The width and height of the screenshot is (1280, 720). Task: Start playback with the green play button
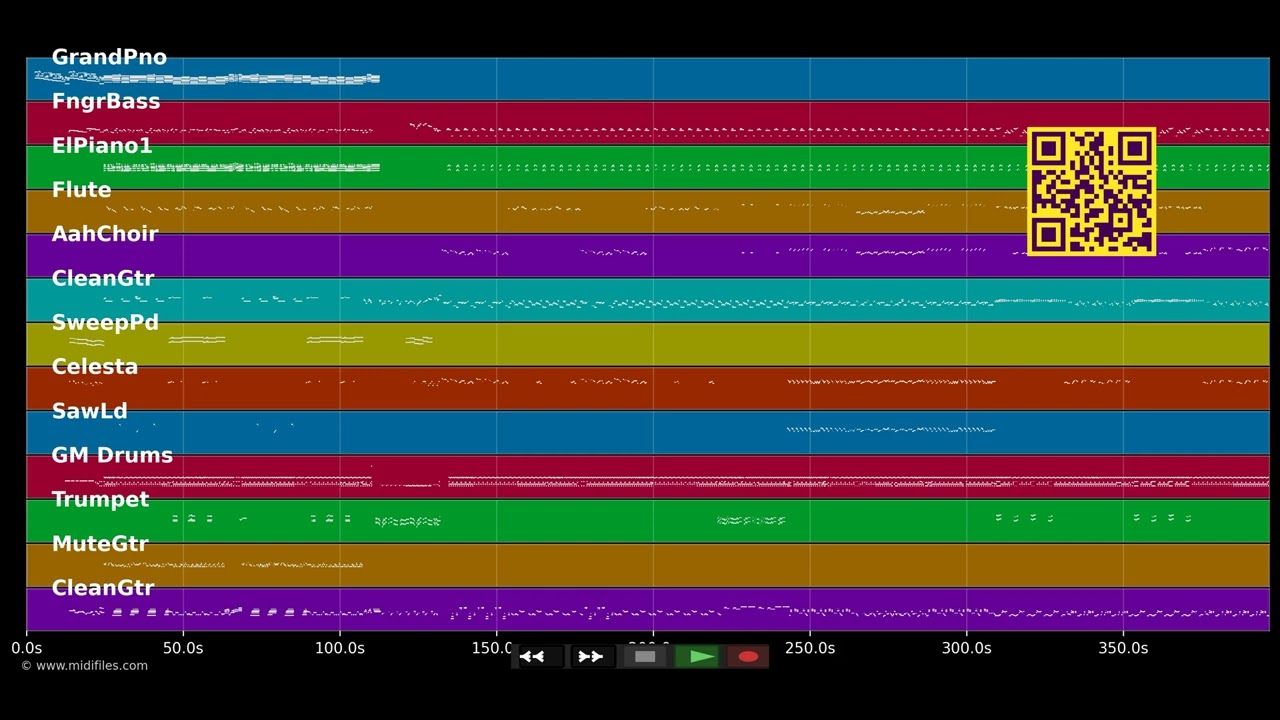pos(696,657)
